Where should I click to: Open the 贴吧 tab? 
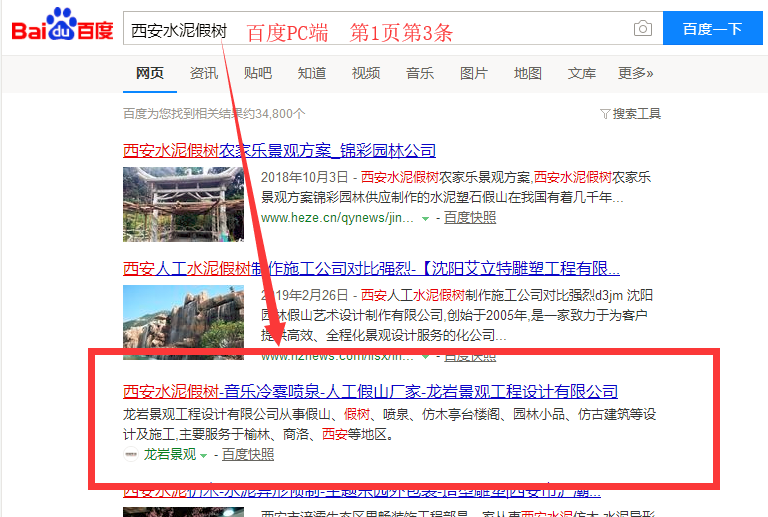[x=258, y=73]
